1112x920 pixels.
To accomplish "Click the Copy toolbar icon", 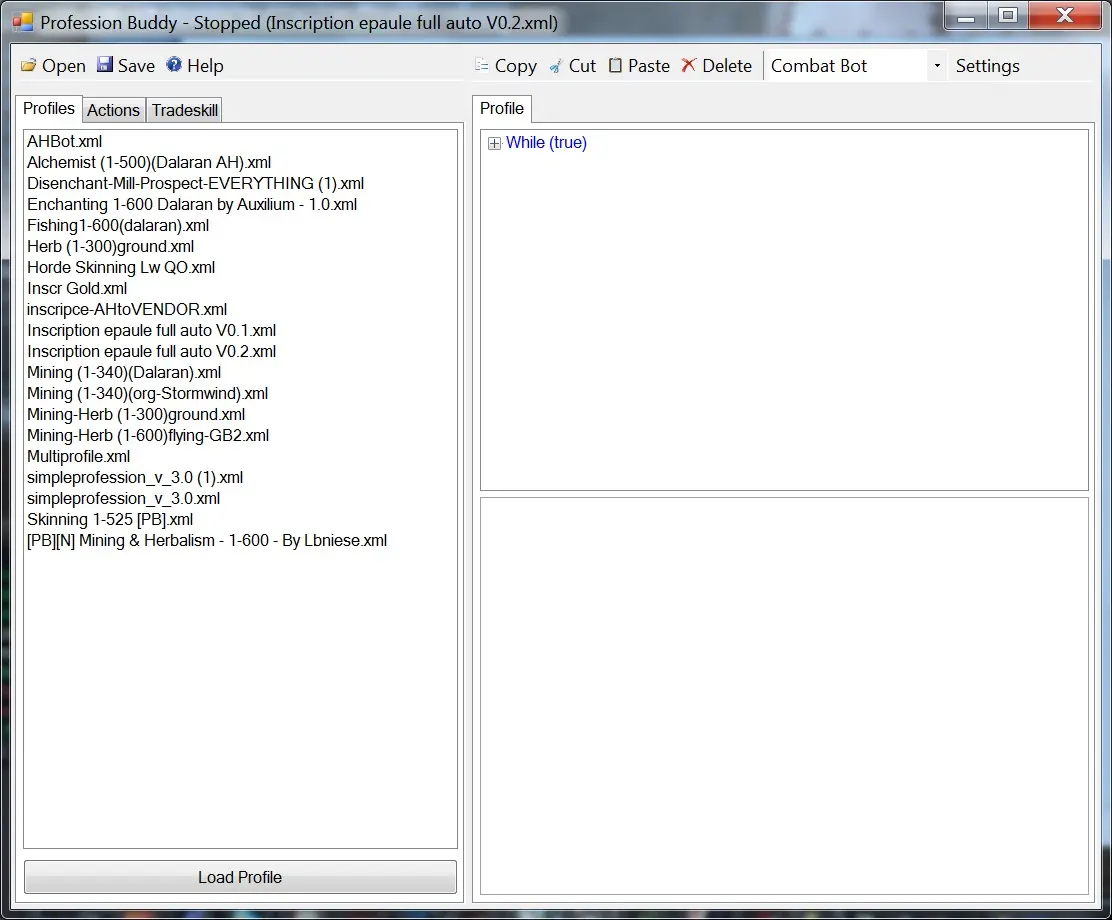I will (x=482, y=65).
